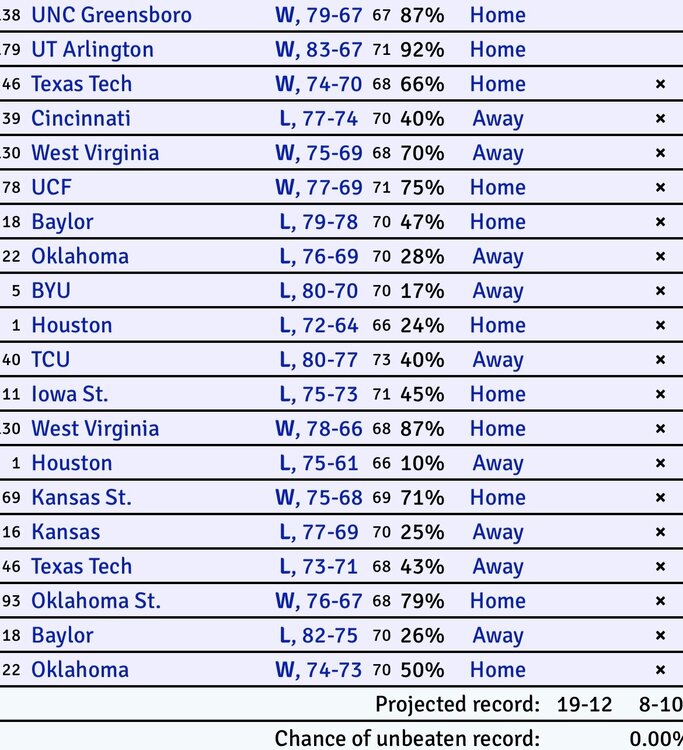Click the Cincinnati team name link

pyautogui.click(x=81, y=119)
